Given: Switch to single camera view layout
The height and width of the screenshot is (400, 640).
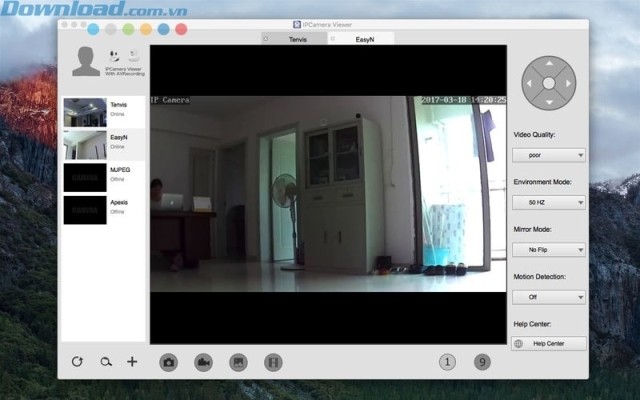Looking at the screenshot, I should click(447, 362).
